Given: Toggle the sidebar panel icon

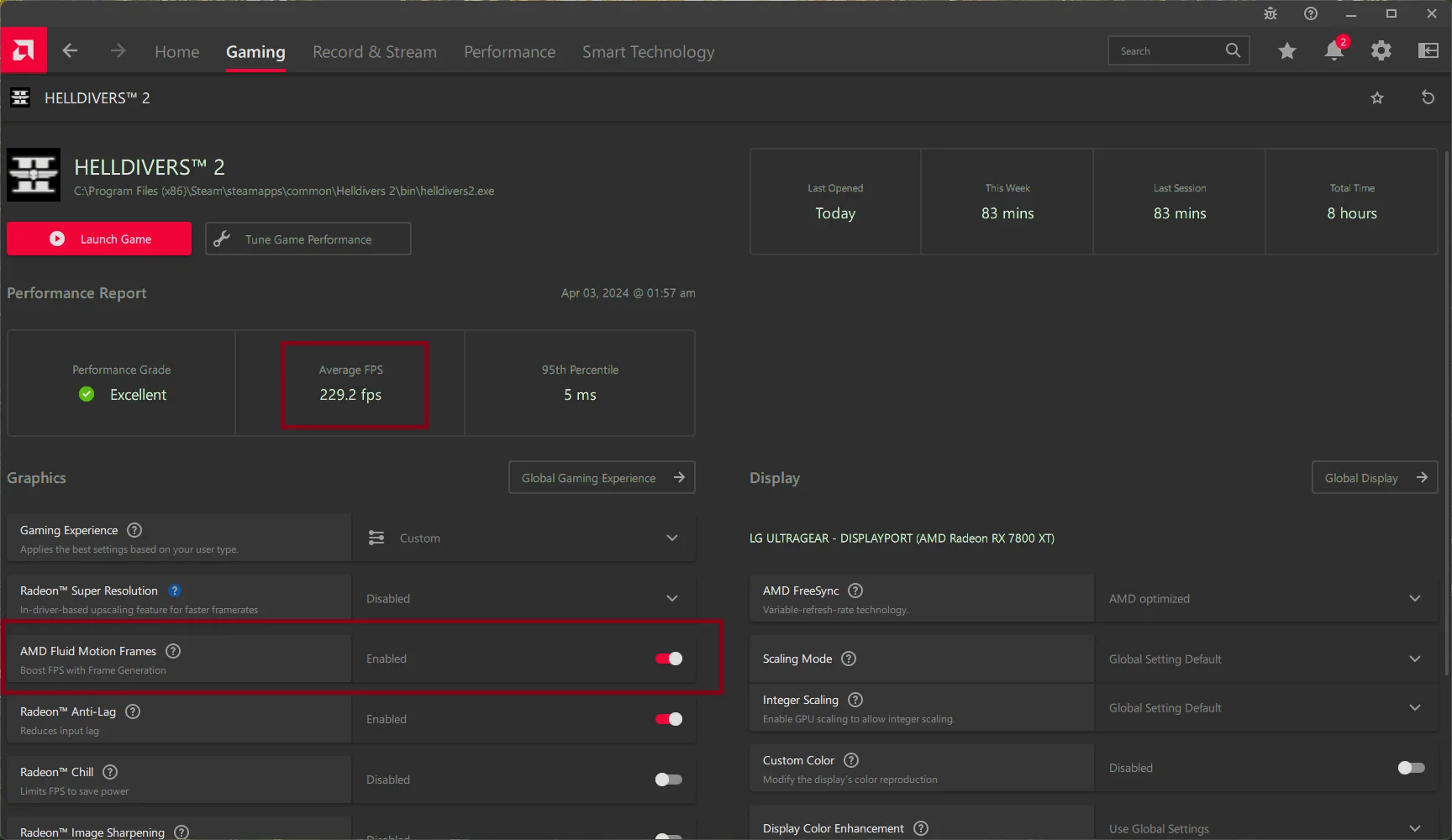Looking at the screenshot, I should [x=1428, y=51].
